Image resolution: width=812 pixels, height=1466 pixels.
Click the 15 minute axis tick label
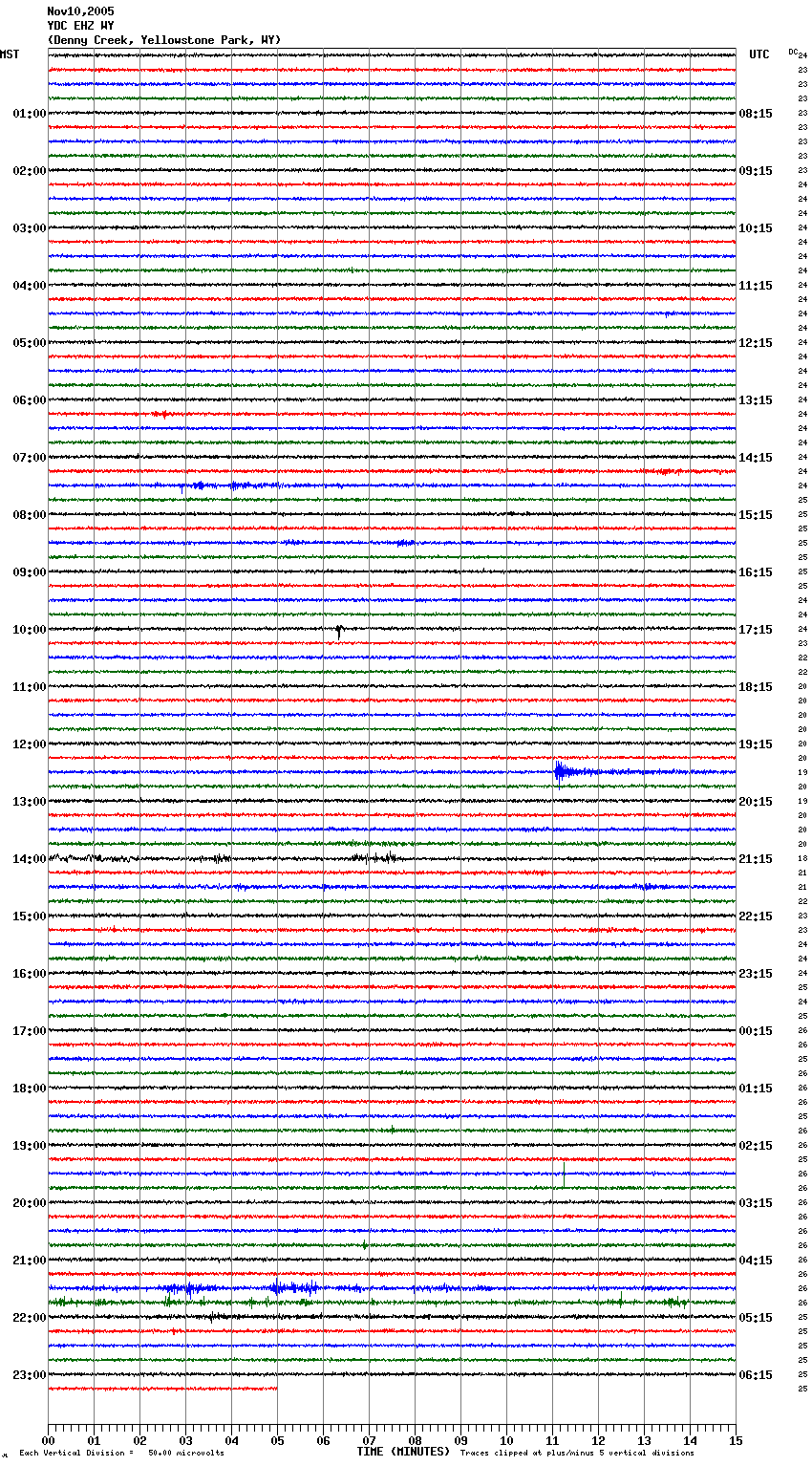[x=736, y=1440]
